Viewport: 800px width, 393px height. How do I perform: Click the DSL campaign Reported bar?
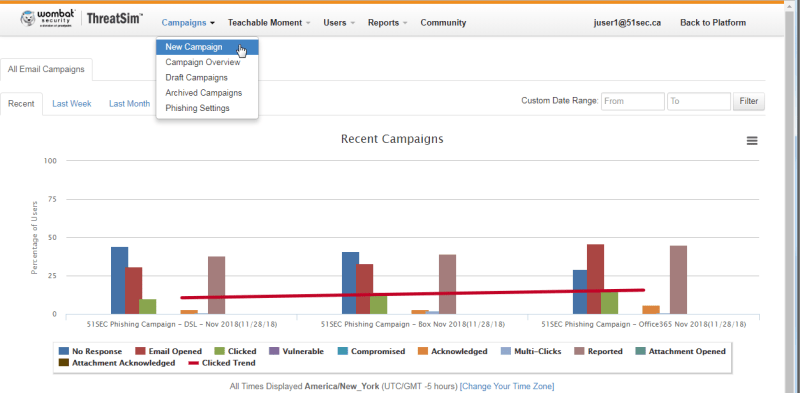(x=216, y=285)
